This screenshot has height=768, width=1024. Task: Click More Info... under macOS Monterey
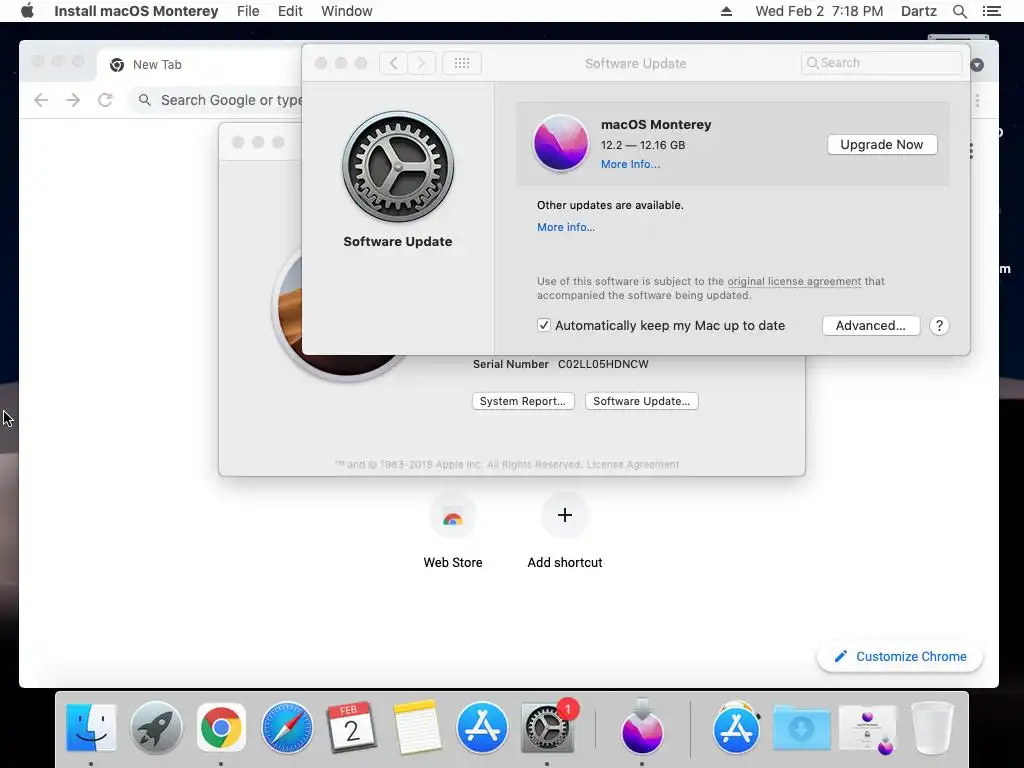coord(630,164)
